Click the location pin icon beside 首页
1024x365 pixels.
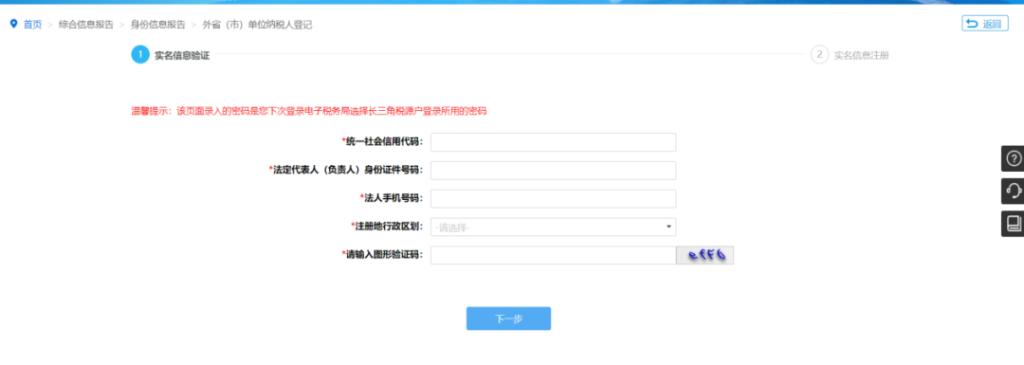(13, 24)
